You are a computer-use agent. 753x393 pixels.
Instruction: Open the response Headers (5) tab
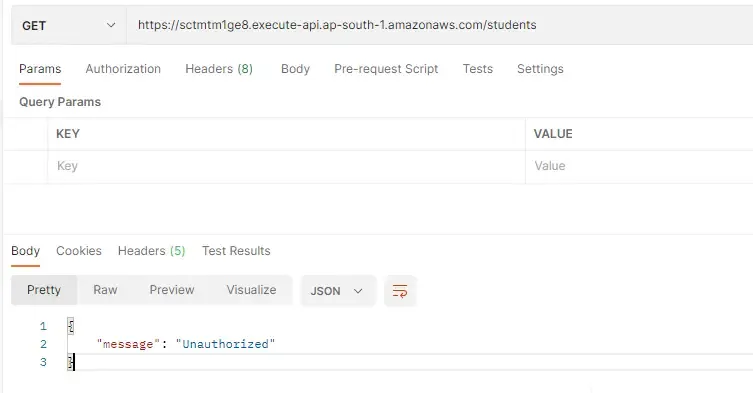(x=151, y=251)
